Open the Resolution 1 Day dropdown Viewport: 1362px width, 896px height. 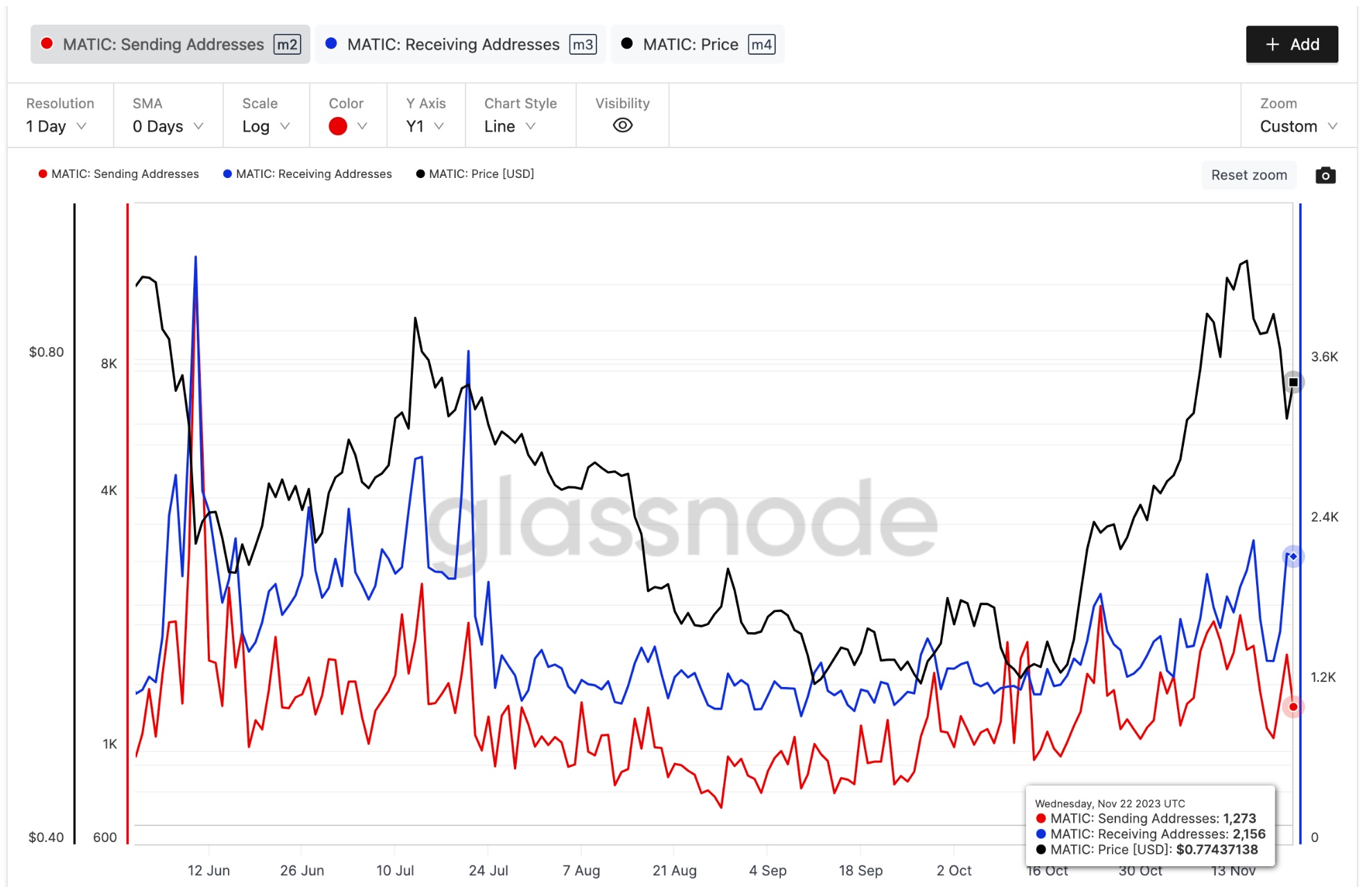(57, 126)
